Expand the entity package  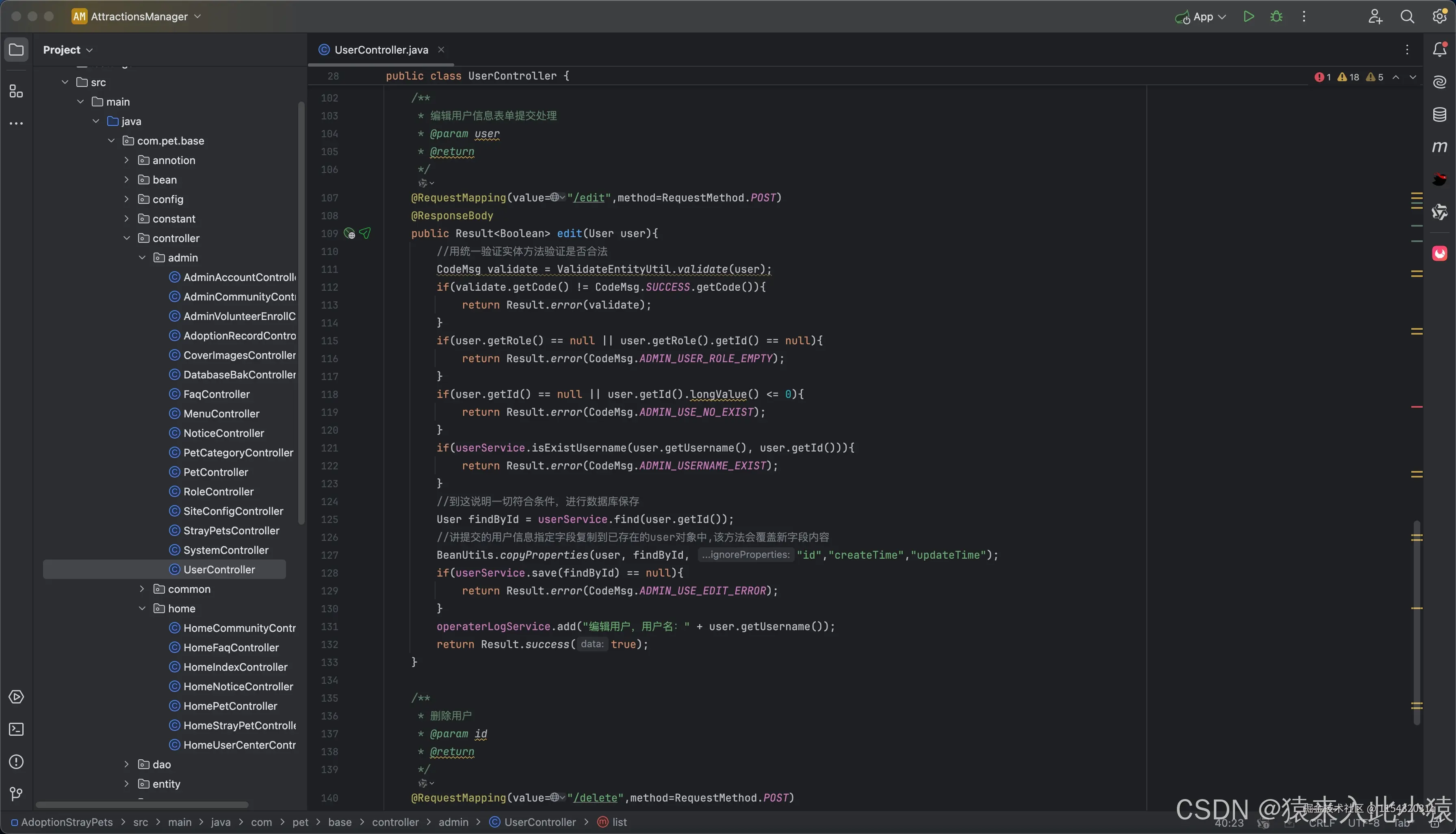tap(127, 784)
